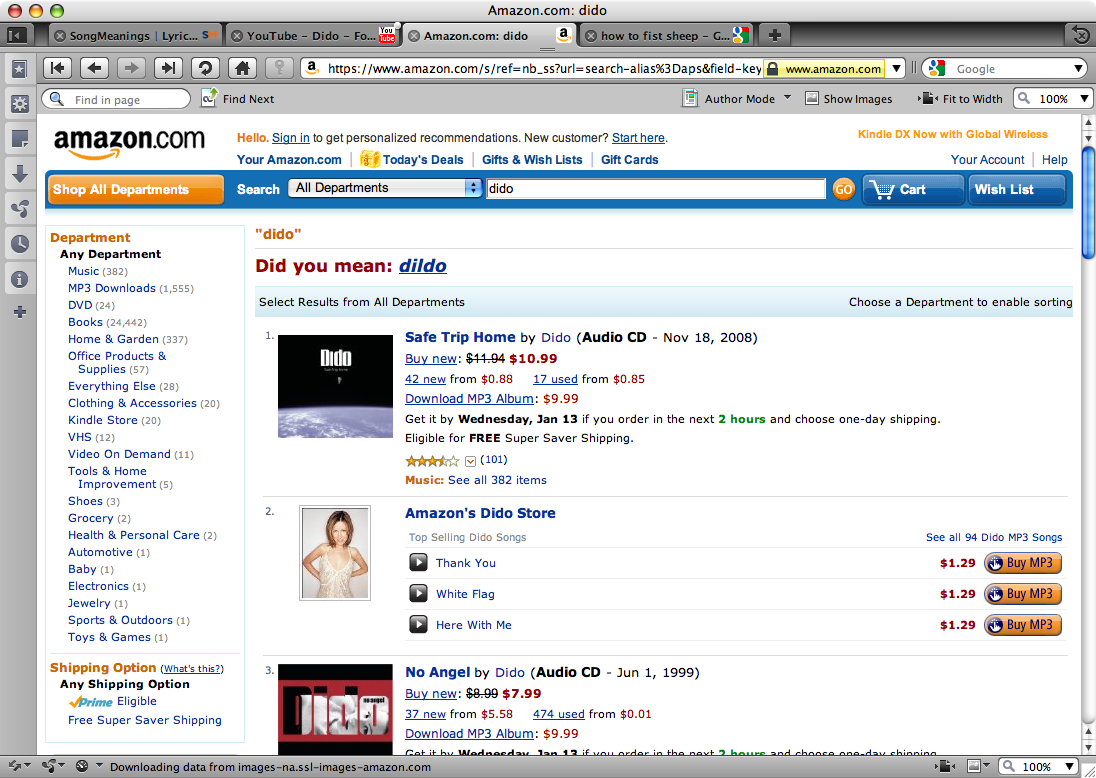Open the Google search engine dropdown
Viewport: 1096px width, 778px height.
[x=1079, y=69]
